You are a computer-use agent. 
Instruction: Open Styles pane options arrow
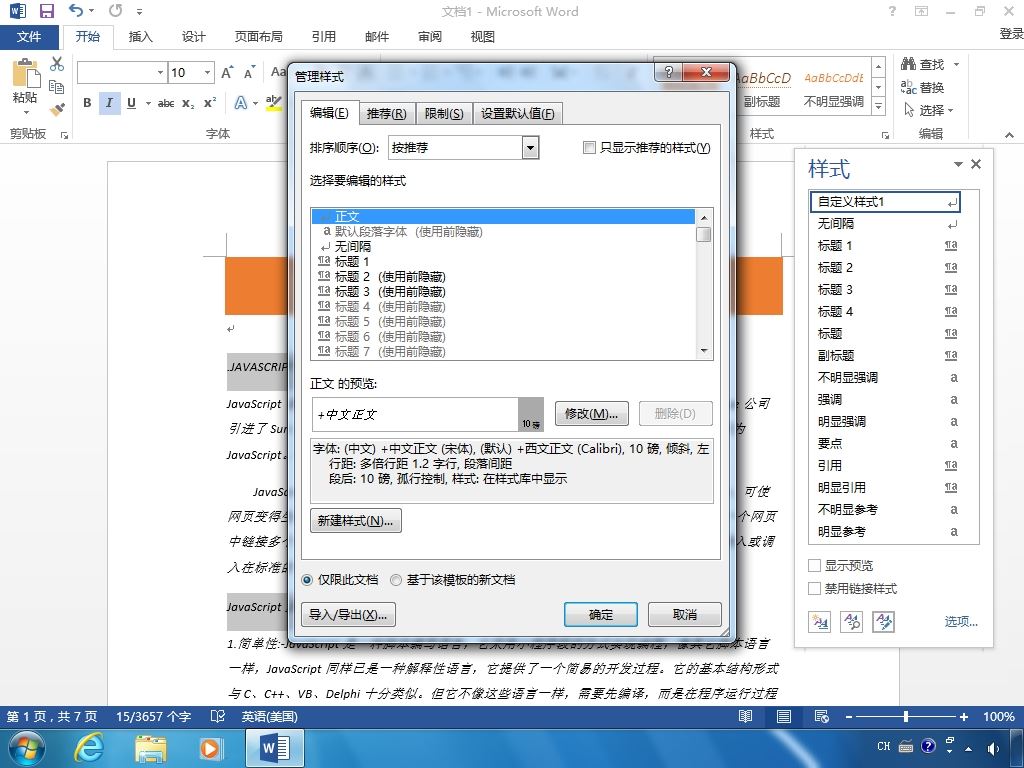[958, 164]
